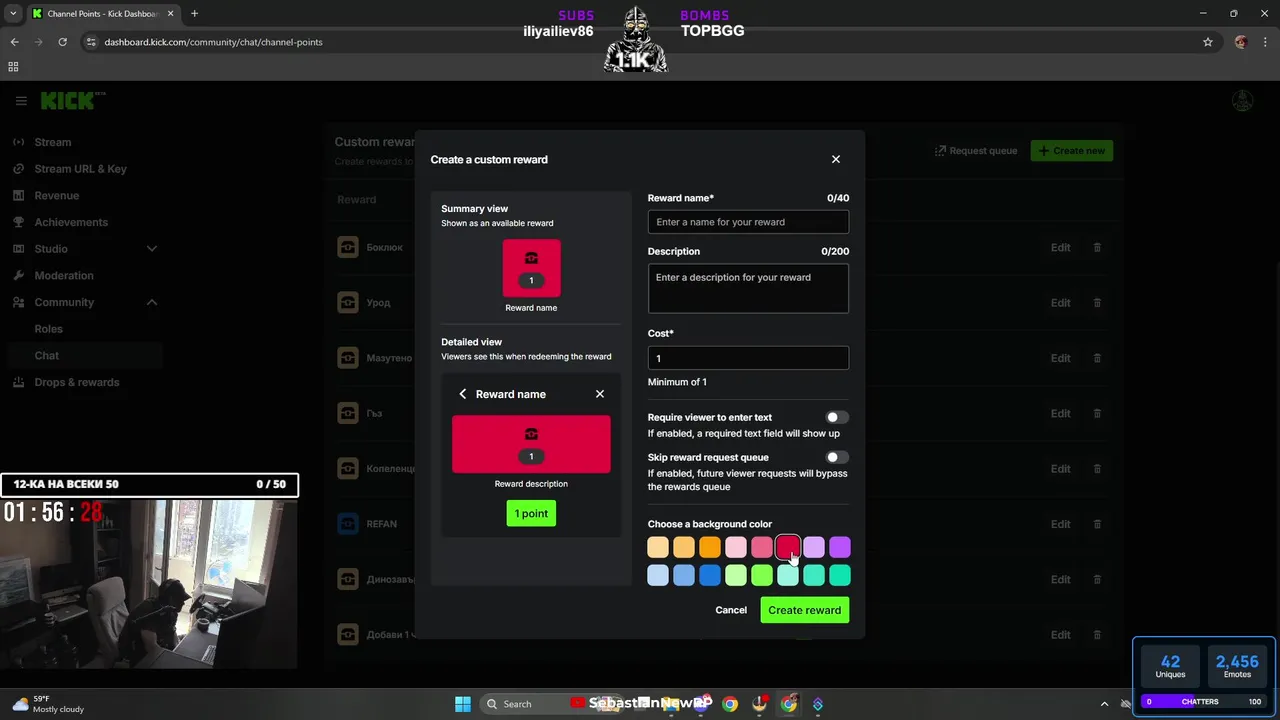Choose the pale pink background color
The width and height of the screenshot is (1280, 720).
[736, 547]
